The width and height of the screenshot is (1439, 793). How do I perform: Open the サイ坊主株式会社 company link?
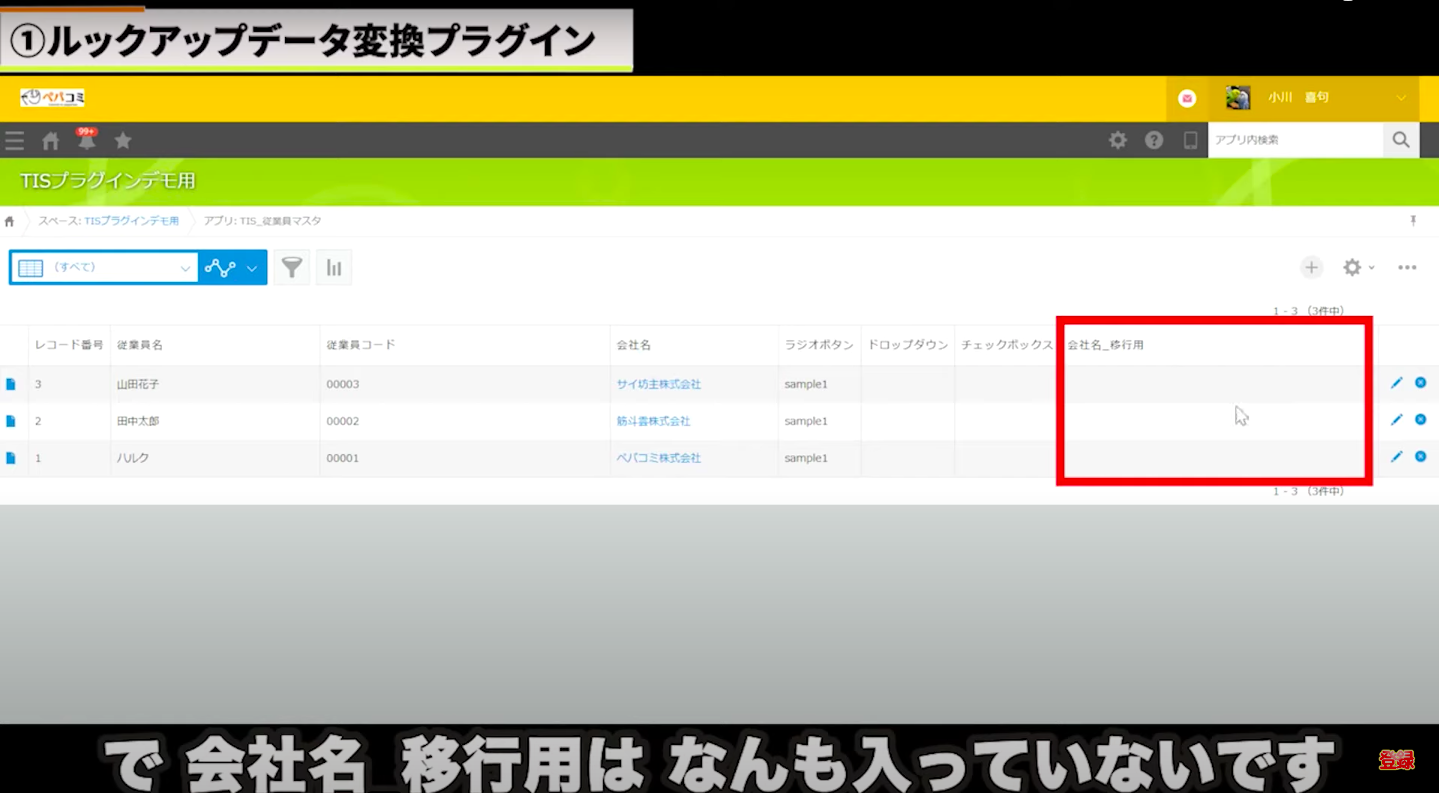point(658,384)
